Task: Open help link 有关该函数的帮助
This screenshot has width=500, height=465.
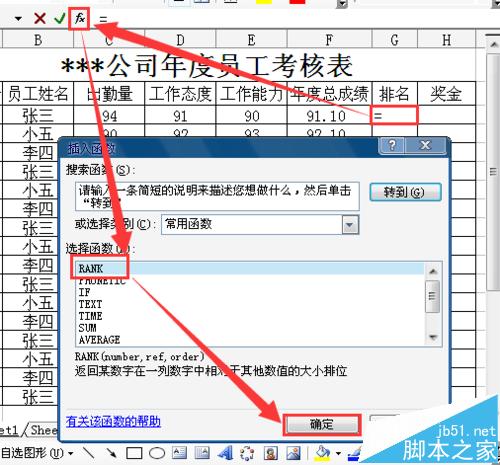Action: pyautogui.click(x=113, y=422)
